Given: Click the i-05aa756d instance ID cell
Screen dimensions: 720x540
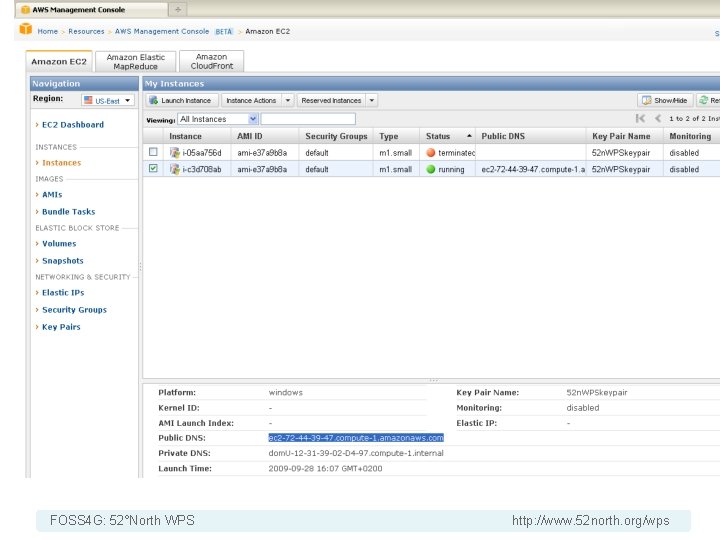Looking at the screenshot, I should pos(202,152).
